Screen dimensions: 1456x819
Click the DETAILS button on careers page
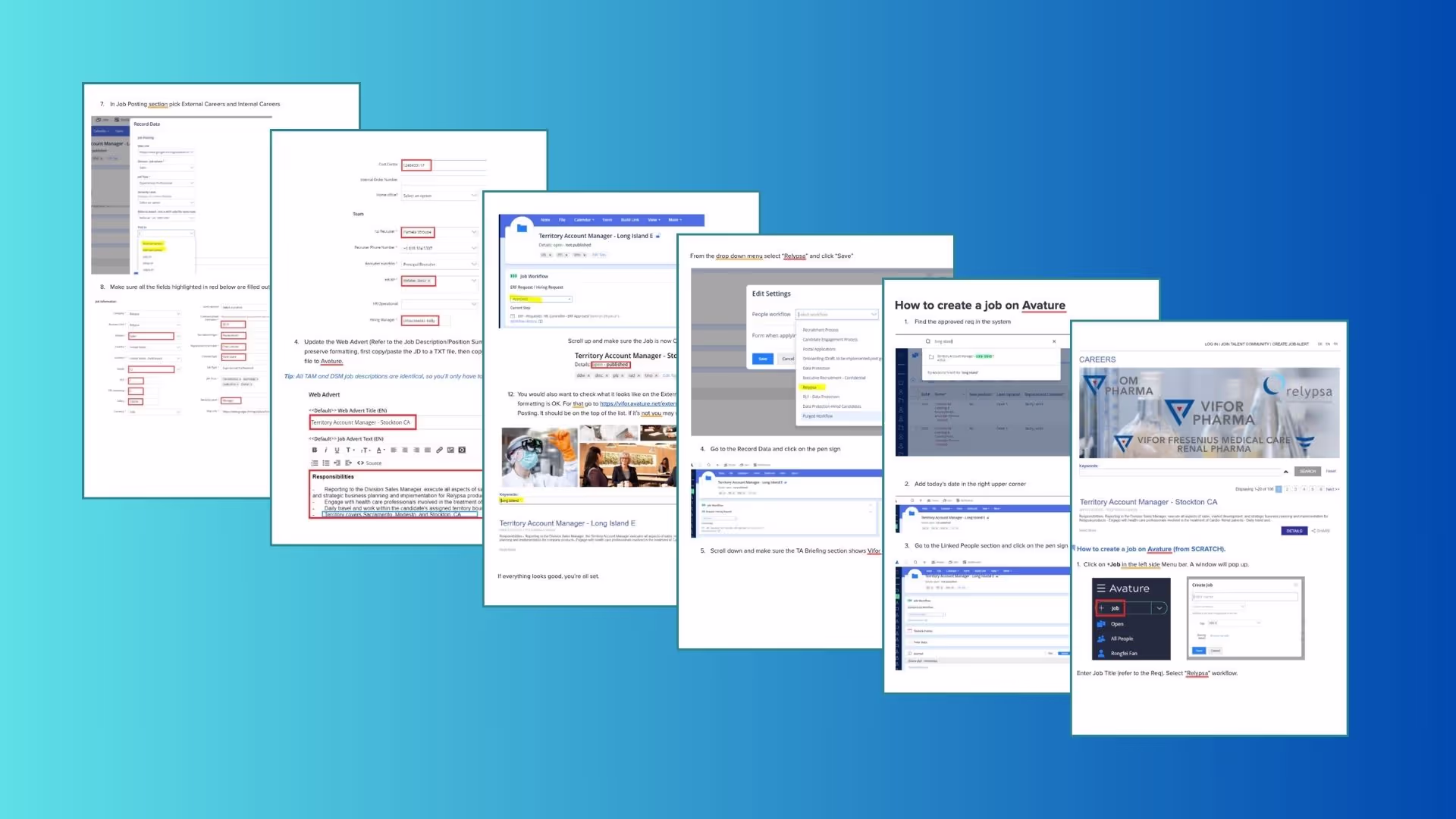[1294, 531]
